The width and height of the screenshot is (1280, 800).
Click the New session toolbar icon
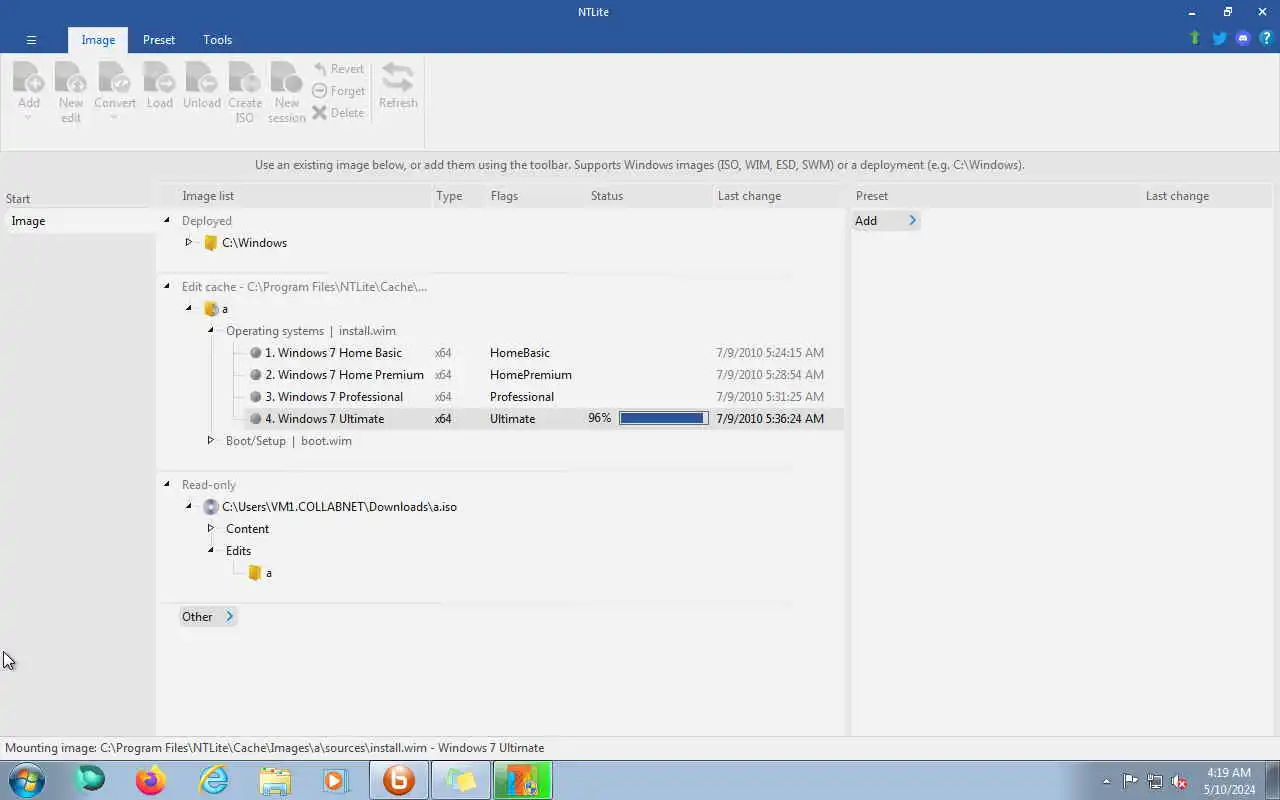[287, 78]
